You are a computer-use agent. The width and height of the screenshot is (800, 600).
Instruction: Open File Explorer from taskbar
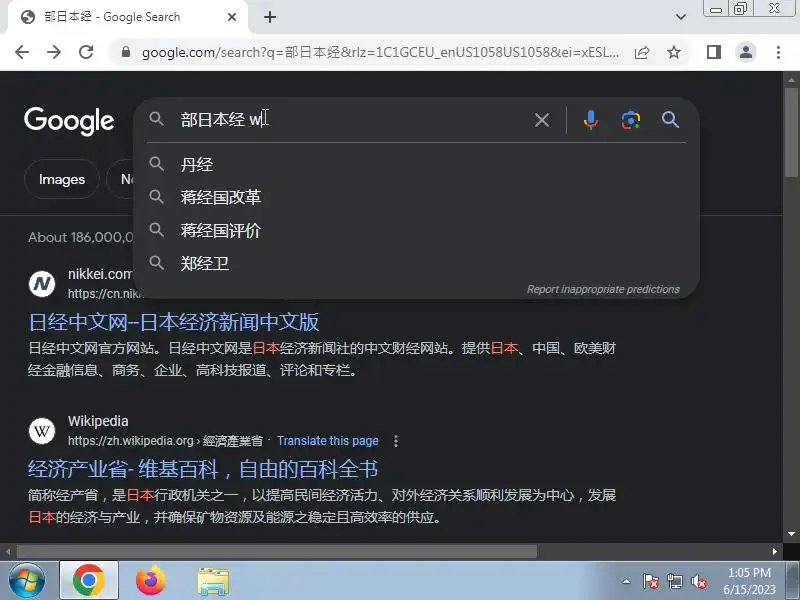click(x=213, y=581)
